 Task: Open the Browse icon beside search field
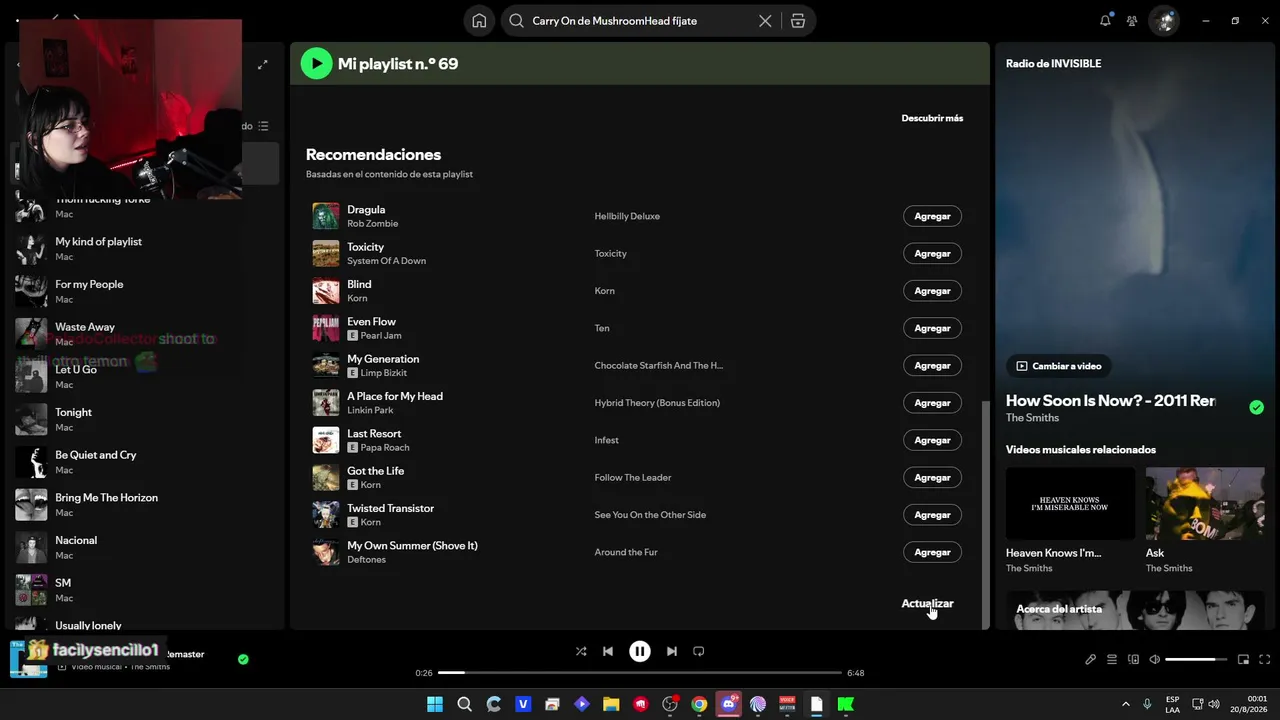(x=797, y=21)
